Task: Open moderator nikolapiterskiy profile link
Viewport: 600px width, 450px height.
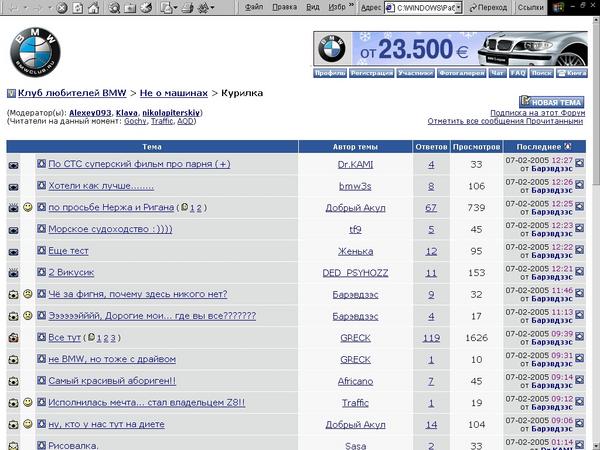Action: (x=171, y=113)
